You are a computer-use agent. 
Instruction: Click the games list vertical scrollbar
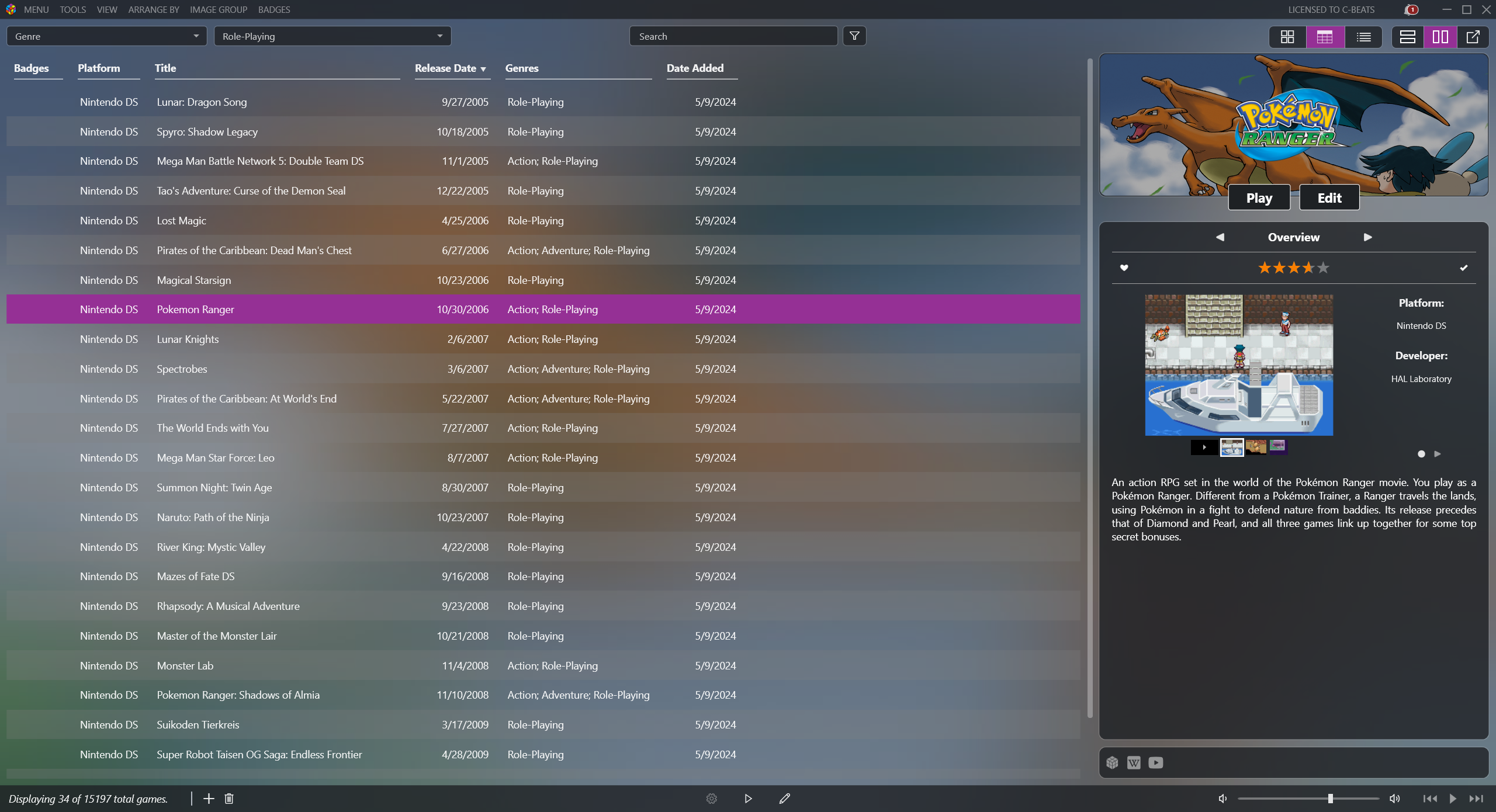[x=1090, y=388]
